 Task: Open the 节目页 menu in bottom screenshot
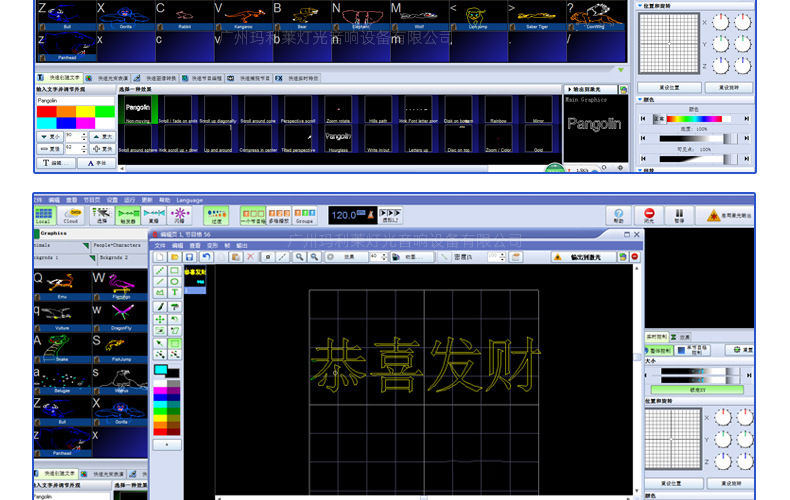click(x=91, y=200)
